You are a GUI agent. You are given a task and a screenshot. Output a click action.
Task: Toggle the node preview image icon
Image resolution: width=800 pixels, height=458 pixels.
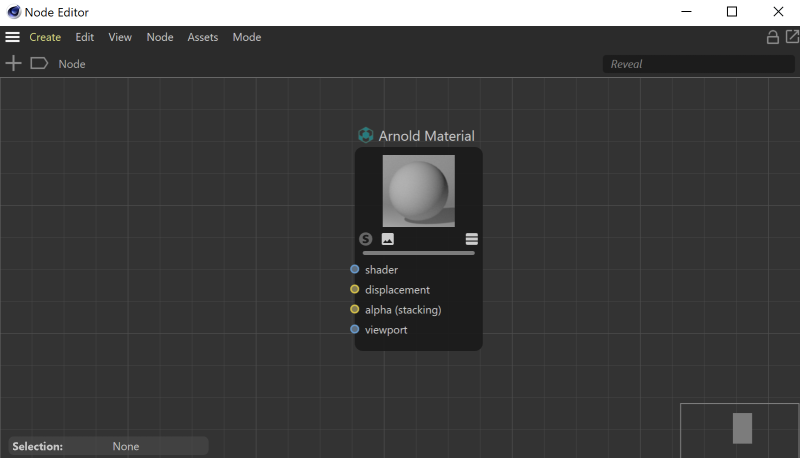(x=388, y=239)
